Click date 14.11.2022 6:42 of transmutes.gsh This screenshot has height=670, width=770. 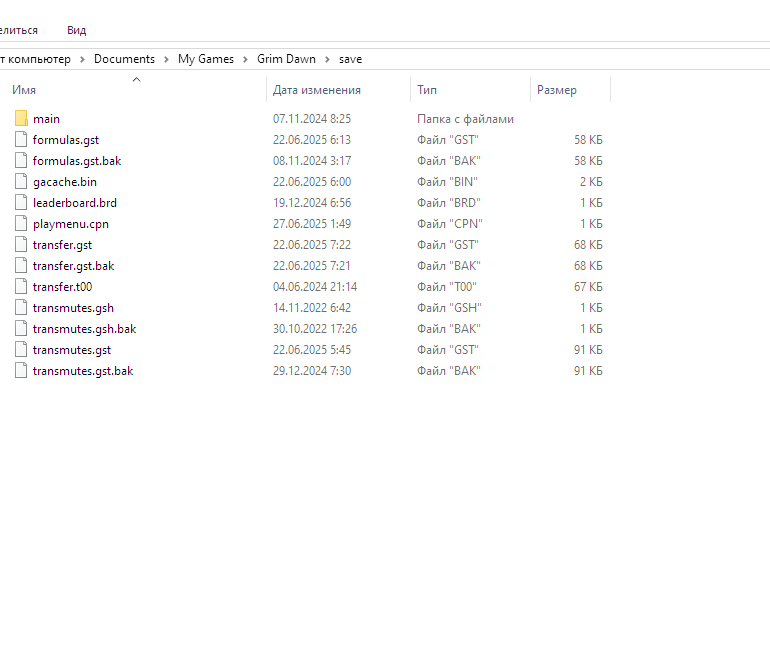click(x=312, y=308)
